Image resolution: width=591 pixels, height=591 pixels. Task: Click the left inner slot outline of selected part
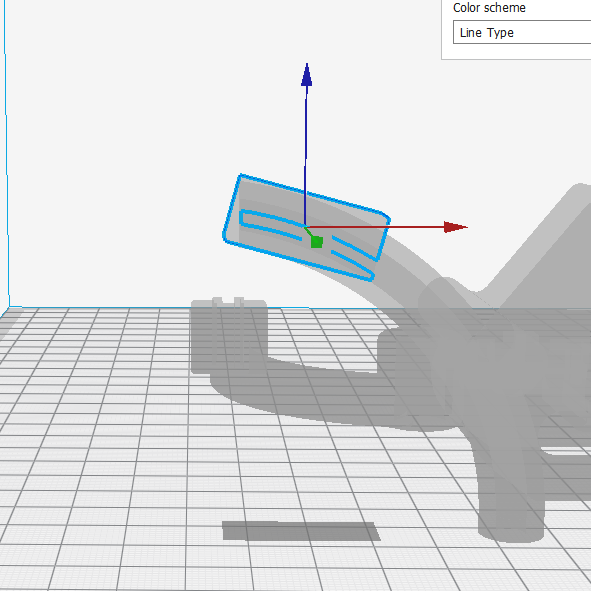click(x=271, y=224)
